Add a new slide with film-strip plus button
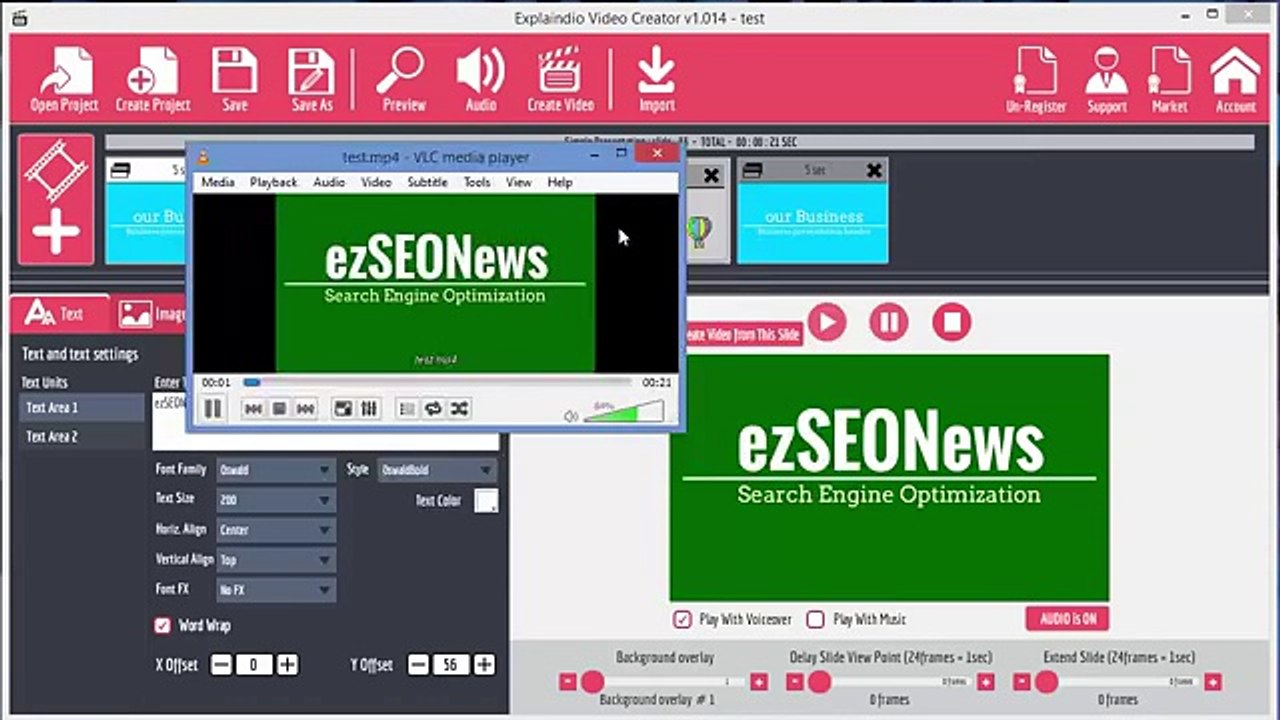1280x720 pixels. (x=56, y=200)
